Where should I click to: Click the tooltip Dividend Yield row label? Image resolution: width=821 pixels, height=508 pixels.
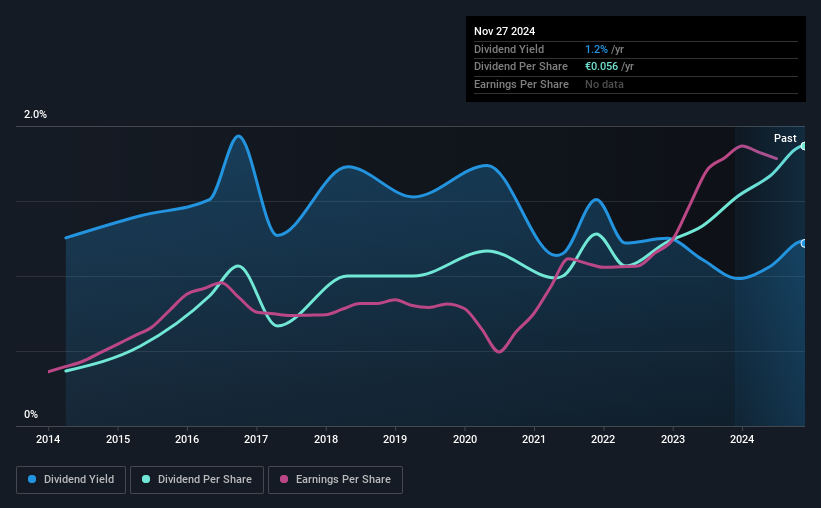tap(509, 49)
